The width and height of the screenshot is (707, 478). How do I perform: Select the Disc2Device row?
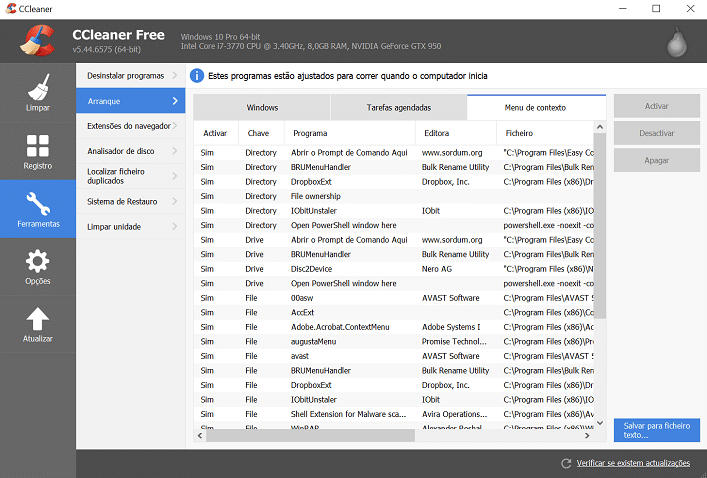394,269
